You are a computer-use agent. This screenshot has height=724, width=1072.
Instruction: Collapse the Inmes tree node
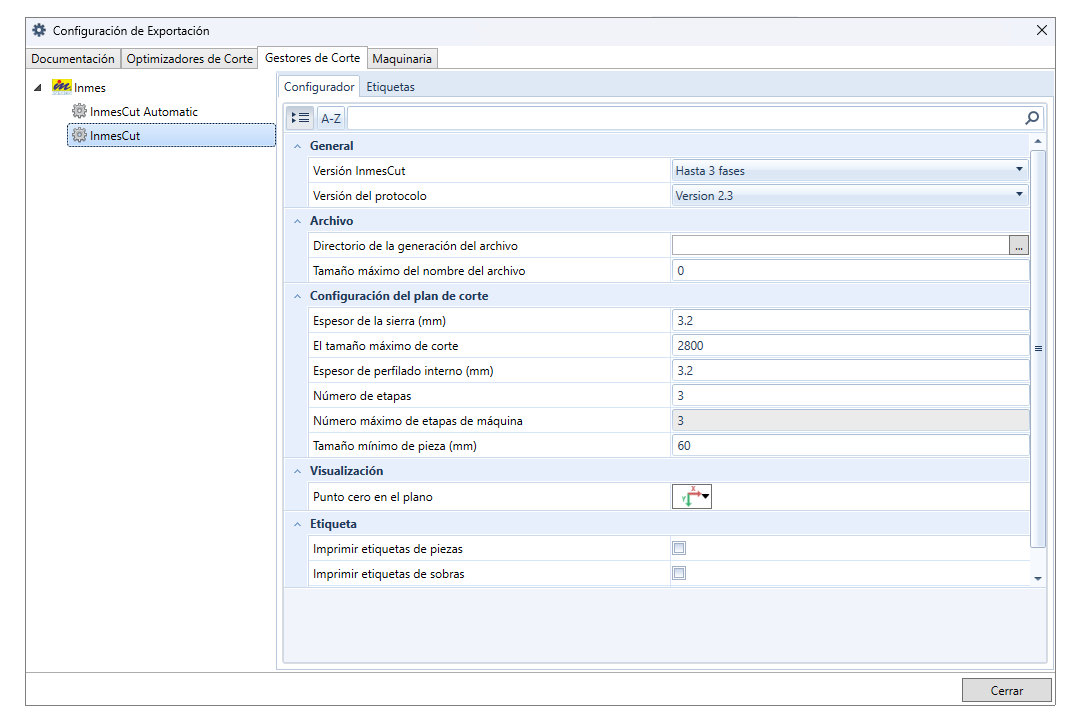[x=38, y=88]
